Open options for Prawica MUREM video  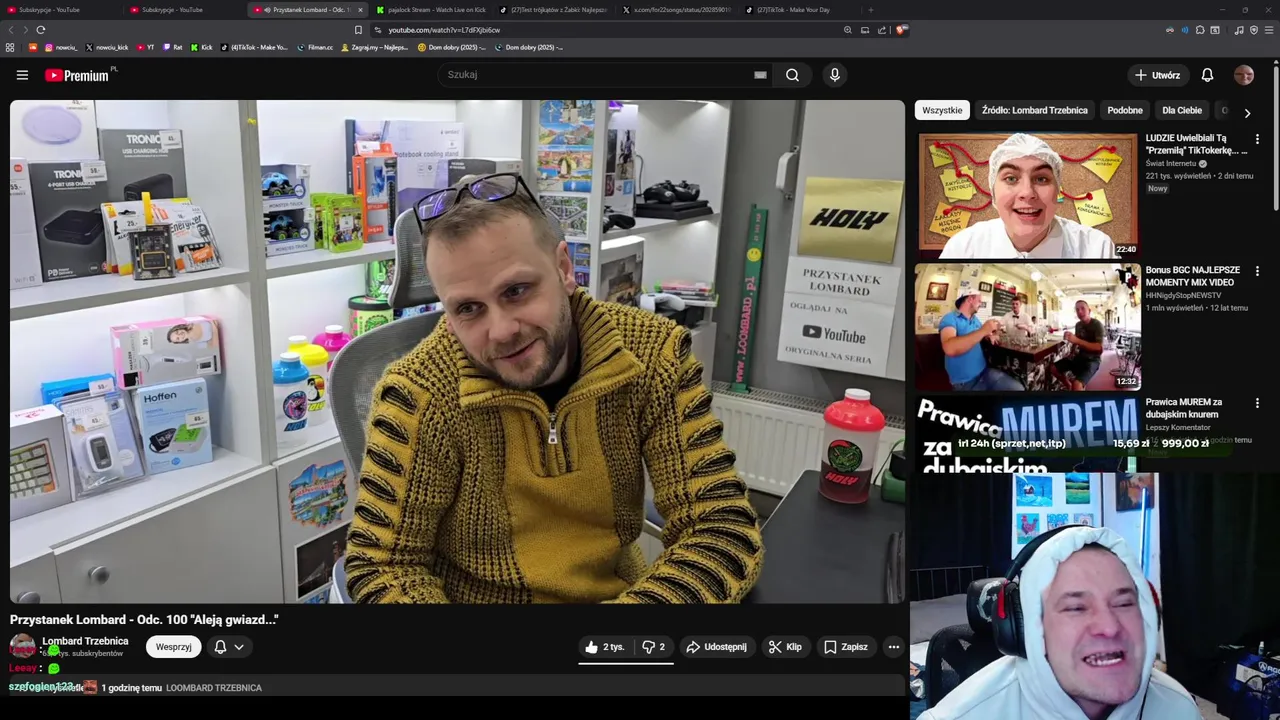point(1257,403)
